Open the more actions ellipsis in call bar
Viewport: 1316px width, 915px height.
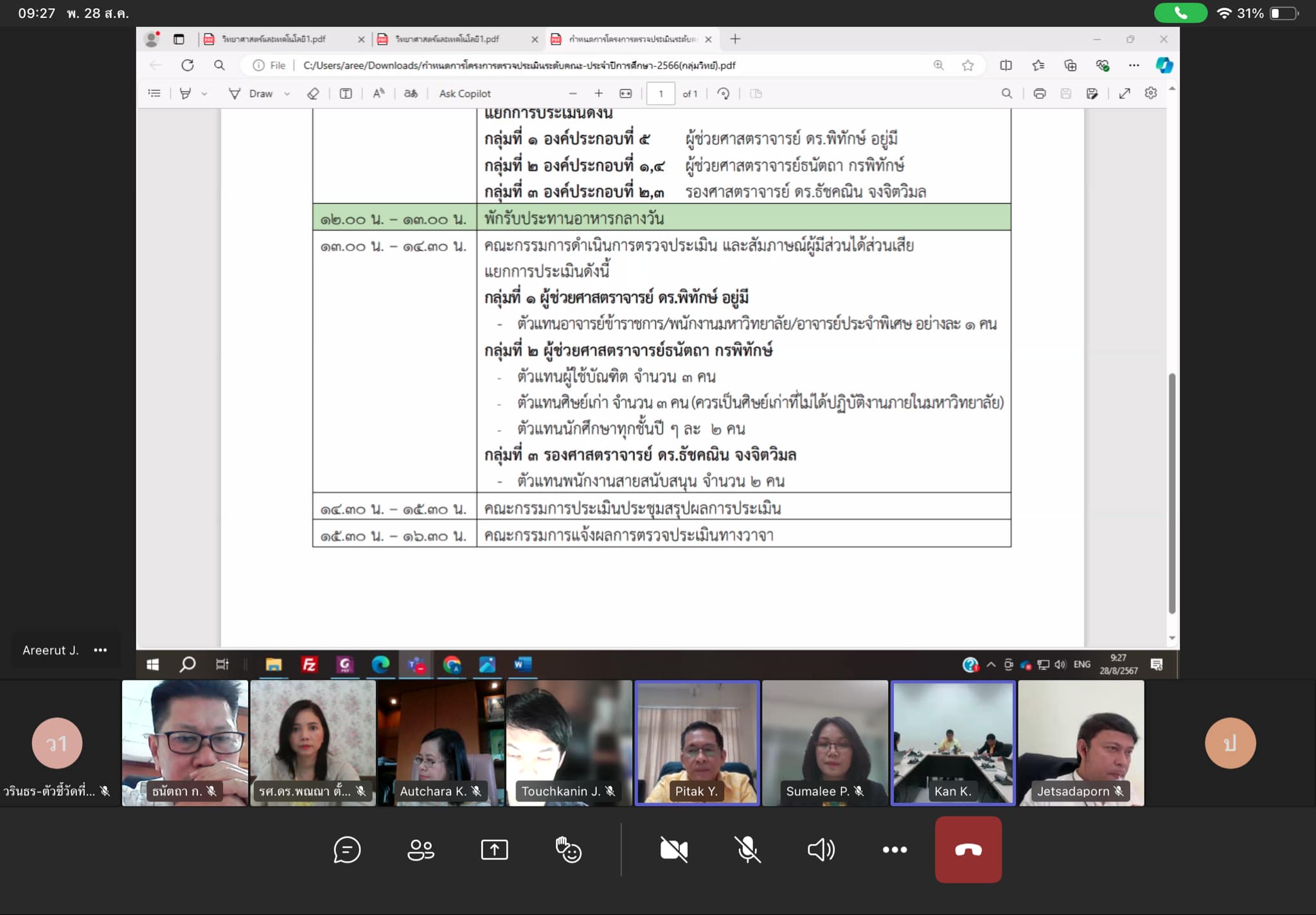[894, 849]
